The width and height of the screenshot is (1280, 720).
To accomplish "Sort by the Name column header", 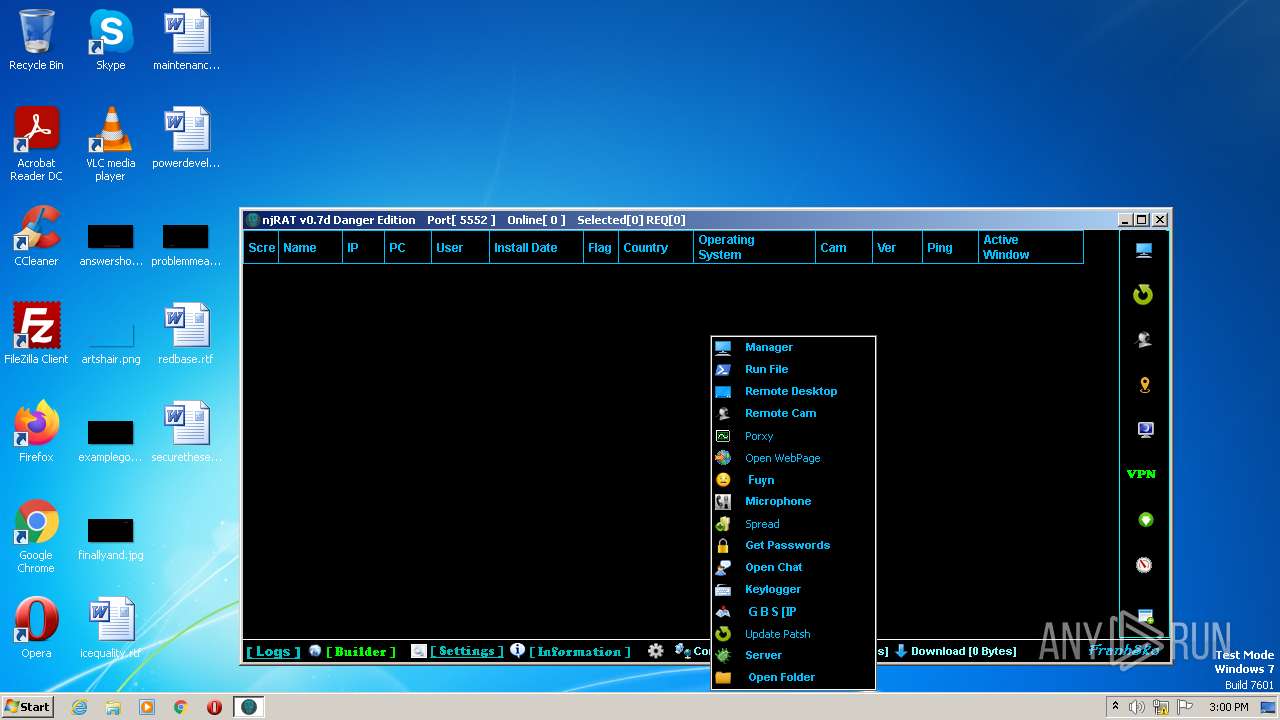I will (x=310, y=247).
